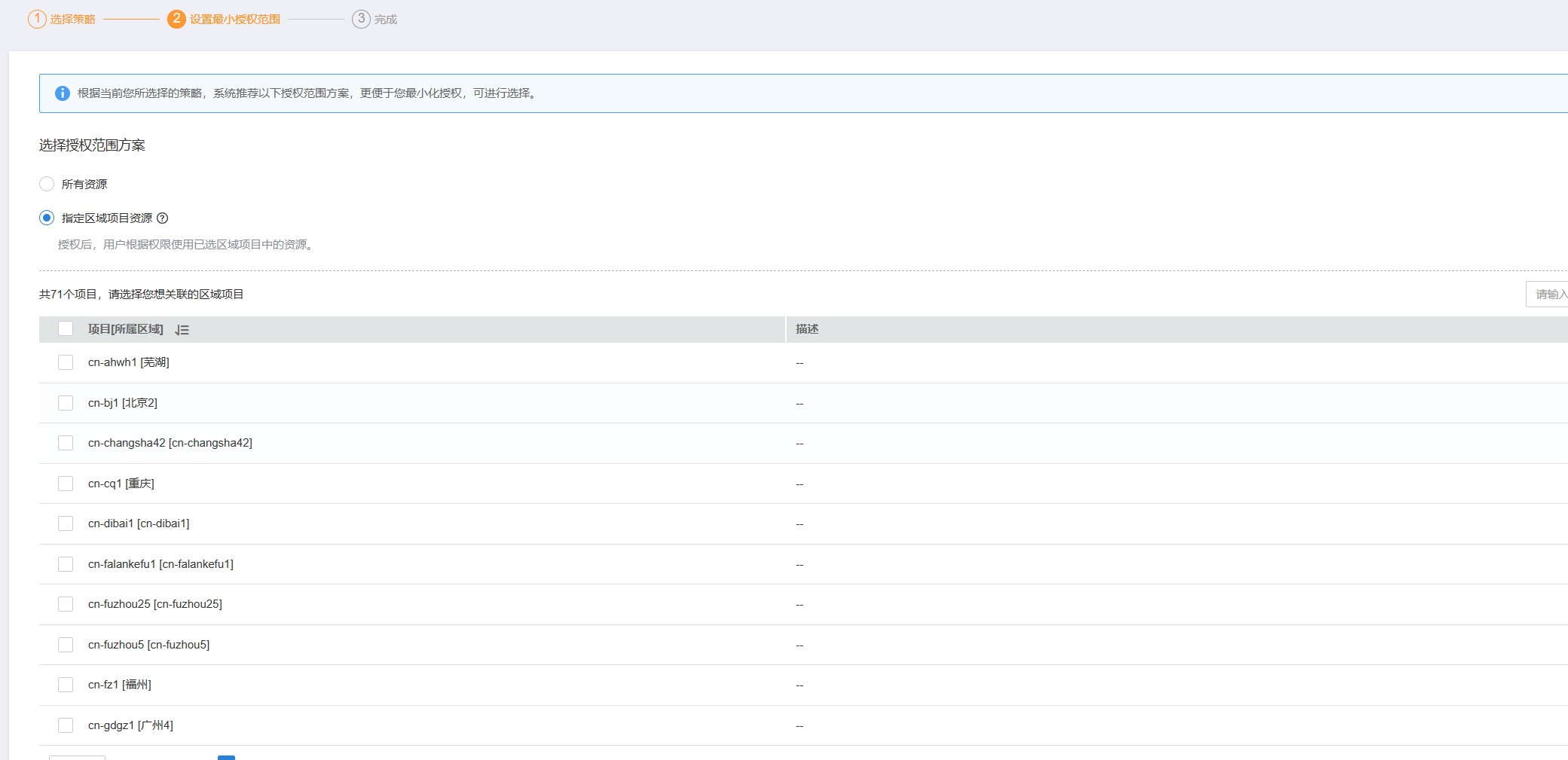
Task: Enable the cn-changsha42 project checkbox
Action: pos(66,443)
